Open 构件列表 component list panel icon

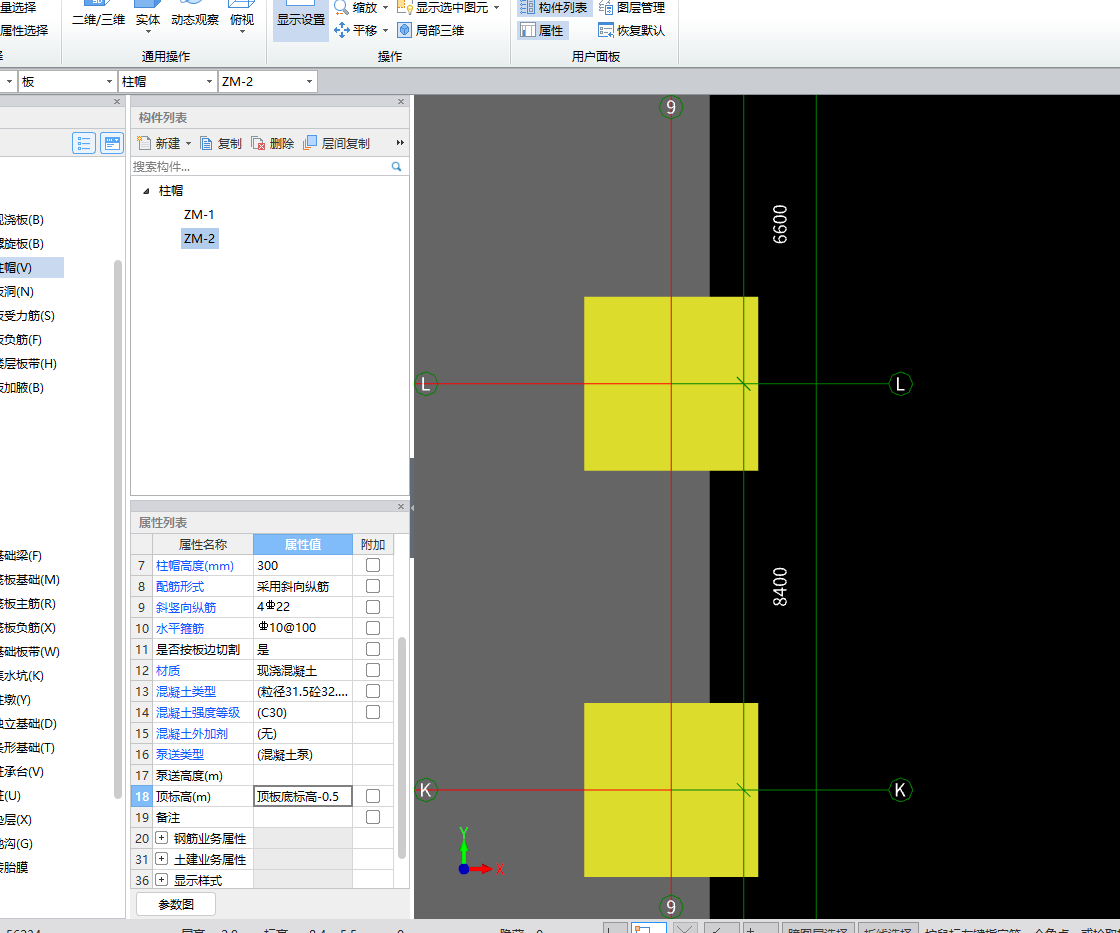pyautogui.click(x=527, y=8)
